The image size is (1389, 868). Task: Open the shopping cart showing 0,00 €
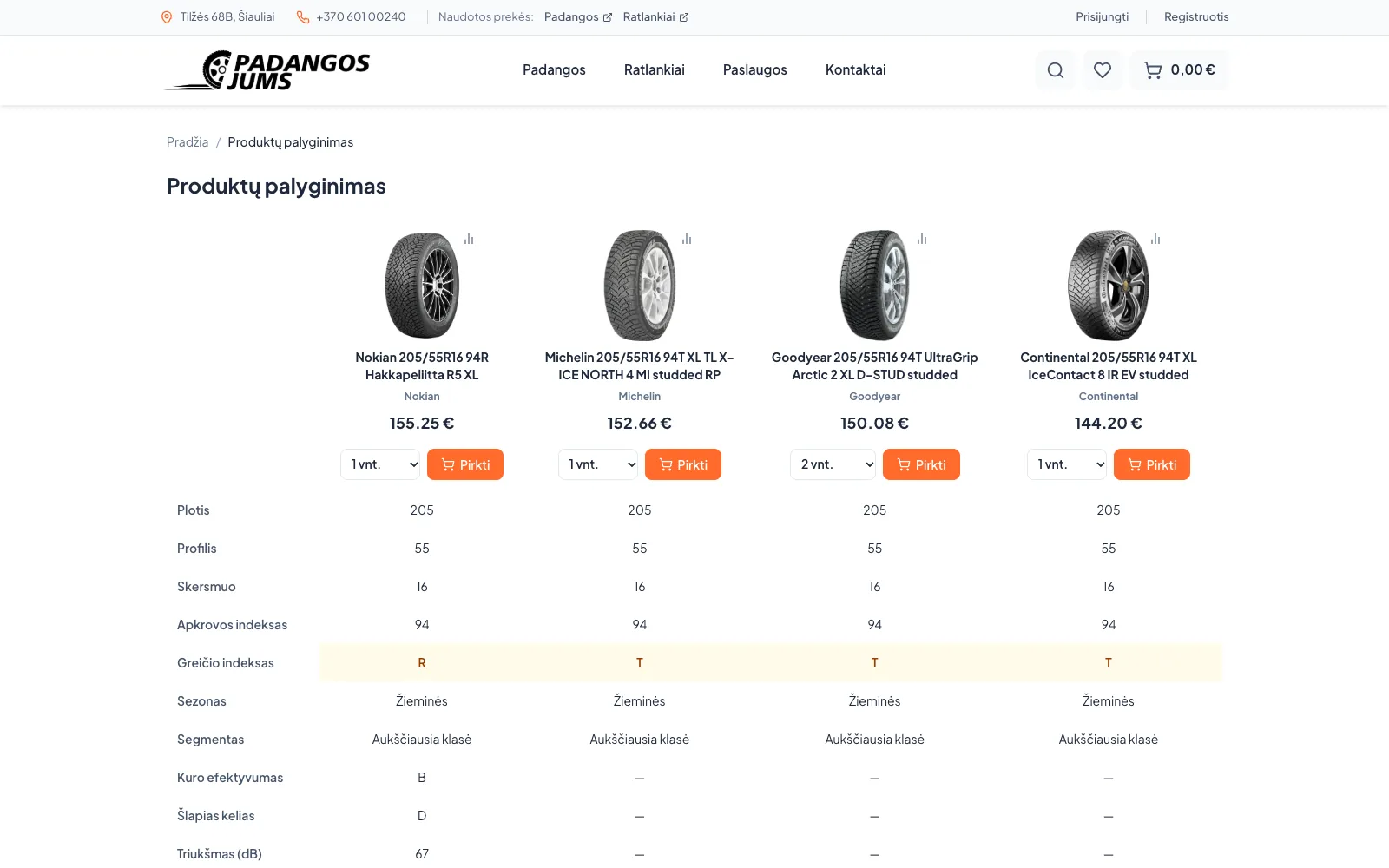pos(1179,70)
